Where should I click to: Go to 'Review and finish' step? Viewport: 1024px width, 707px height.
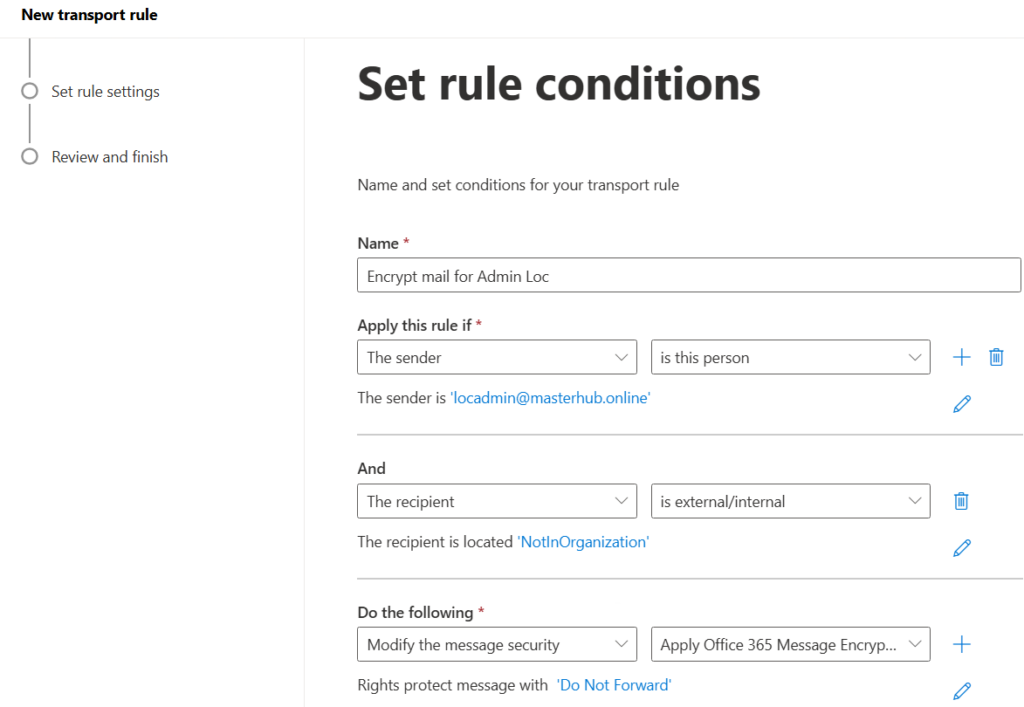(110, 157)
